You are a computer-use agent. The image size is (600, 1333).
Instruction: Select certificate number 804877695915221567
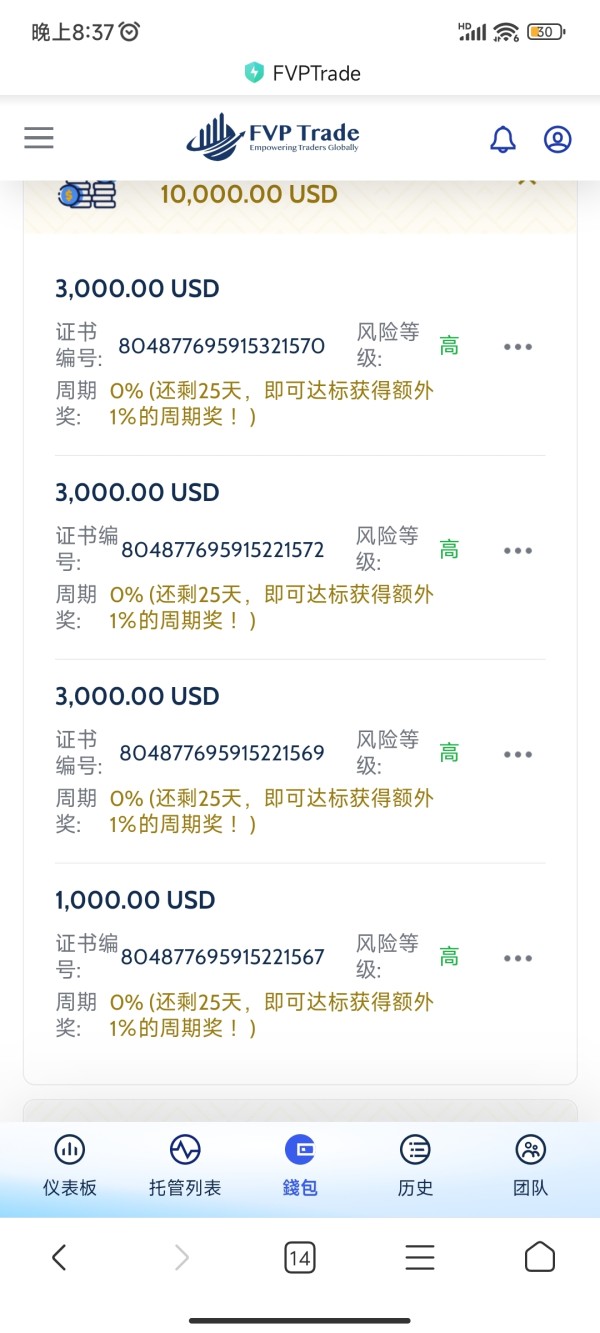point(222,957)
